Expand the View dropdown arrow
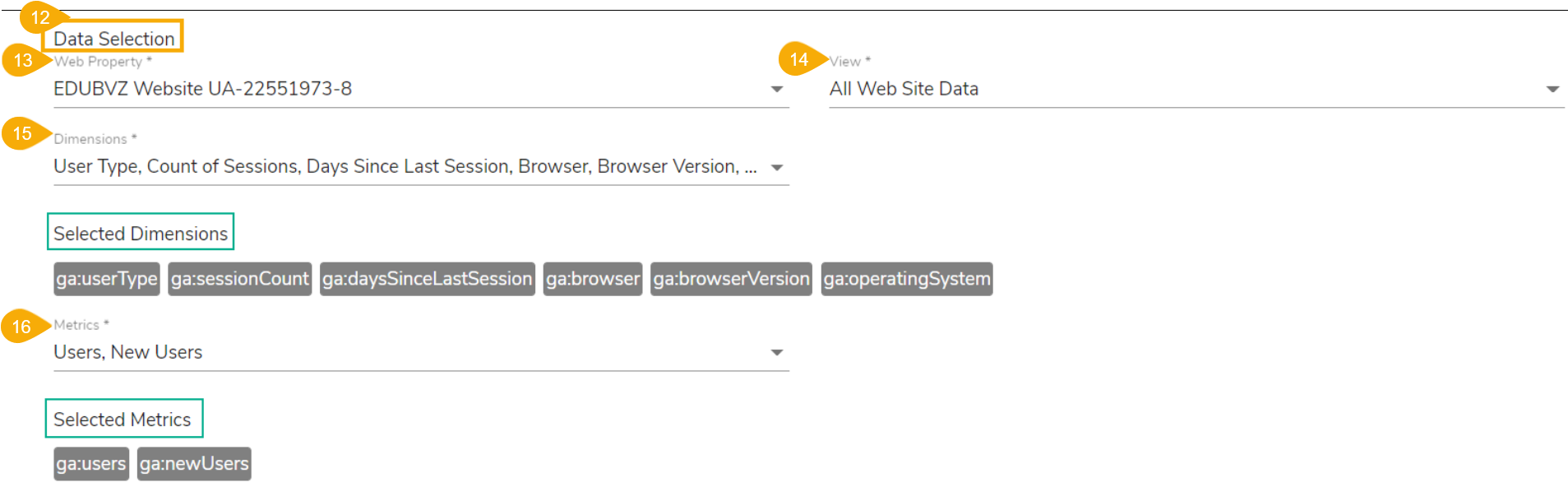 pos(1552,89)
